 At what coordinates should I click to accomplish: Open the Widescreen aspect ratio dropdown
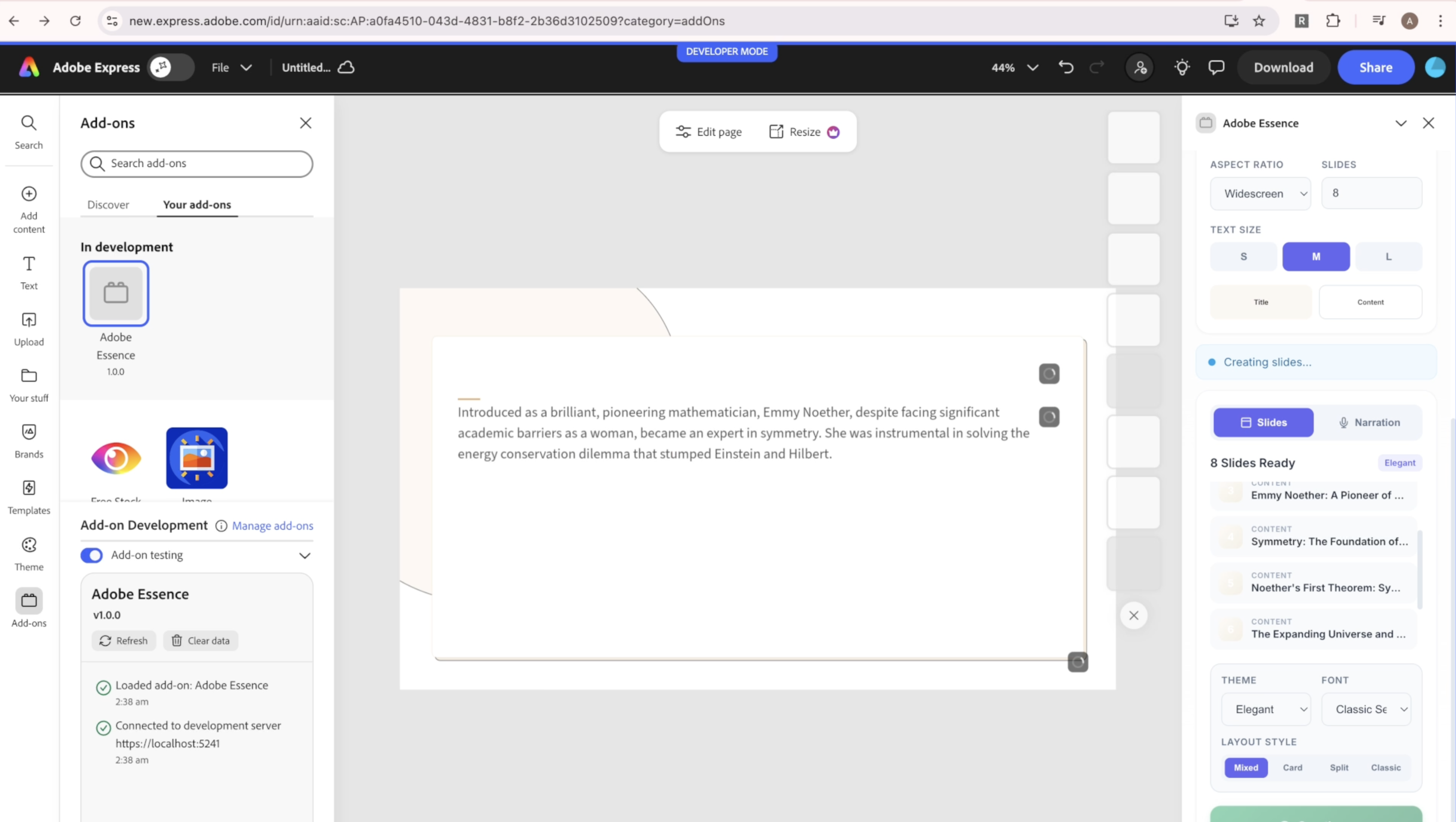click(1260, 193)
